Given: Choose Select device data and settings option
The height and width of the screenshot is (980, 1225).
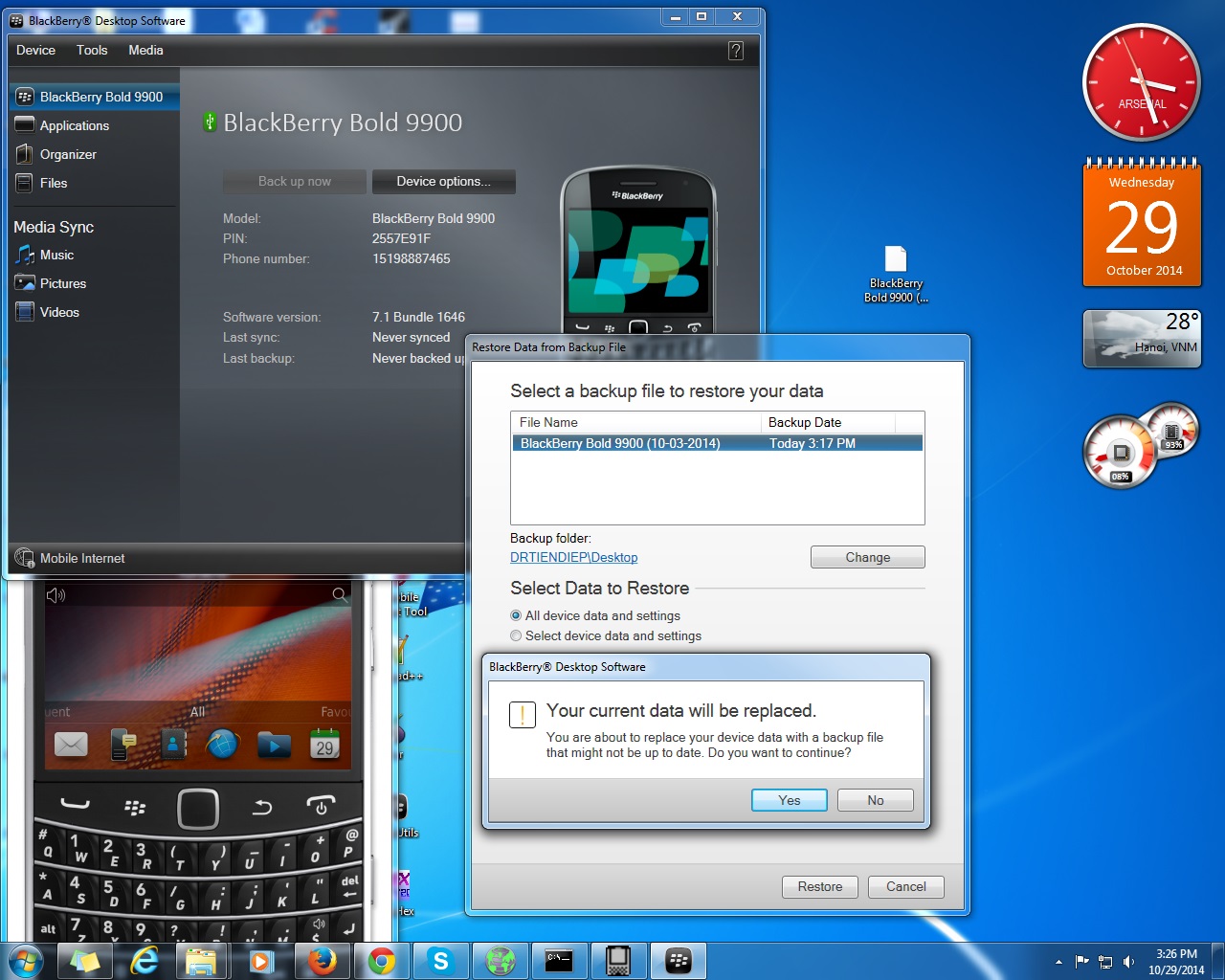Looking at the screenshot, I should (x=517, y=635).
